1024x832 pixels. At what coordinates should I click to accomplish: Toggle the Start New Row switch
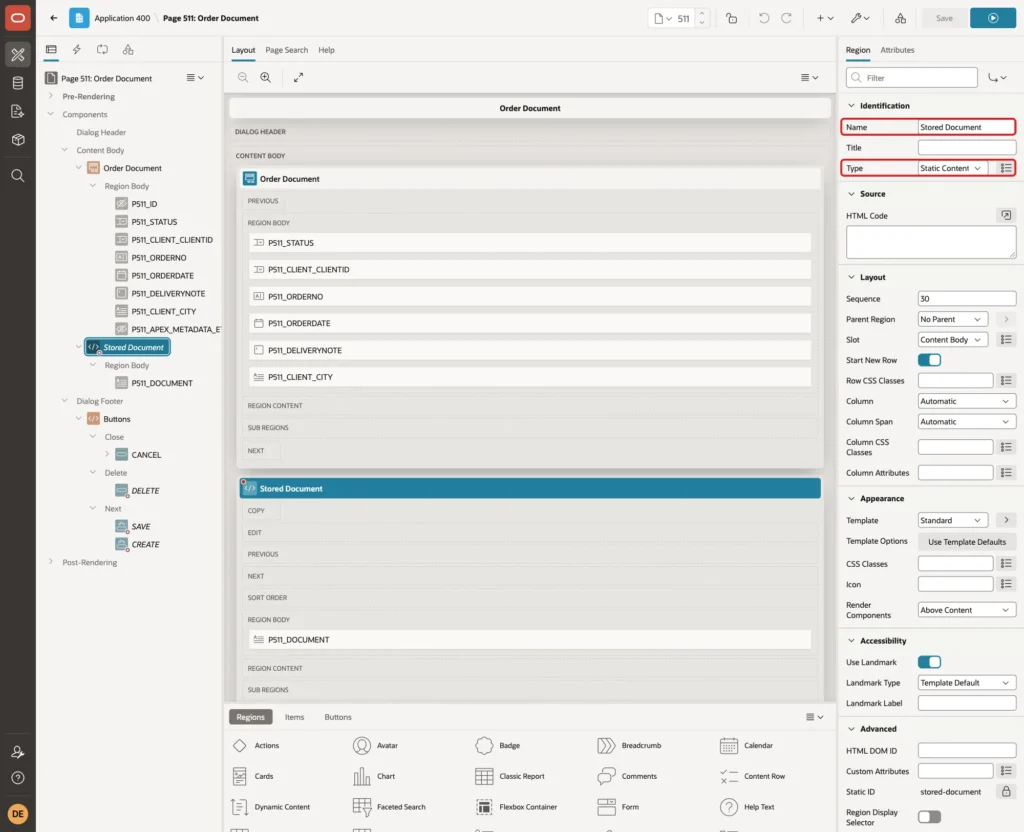tap(929, 360)
